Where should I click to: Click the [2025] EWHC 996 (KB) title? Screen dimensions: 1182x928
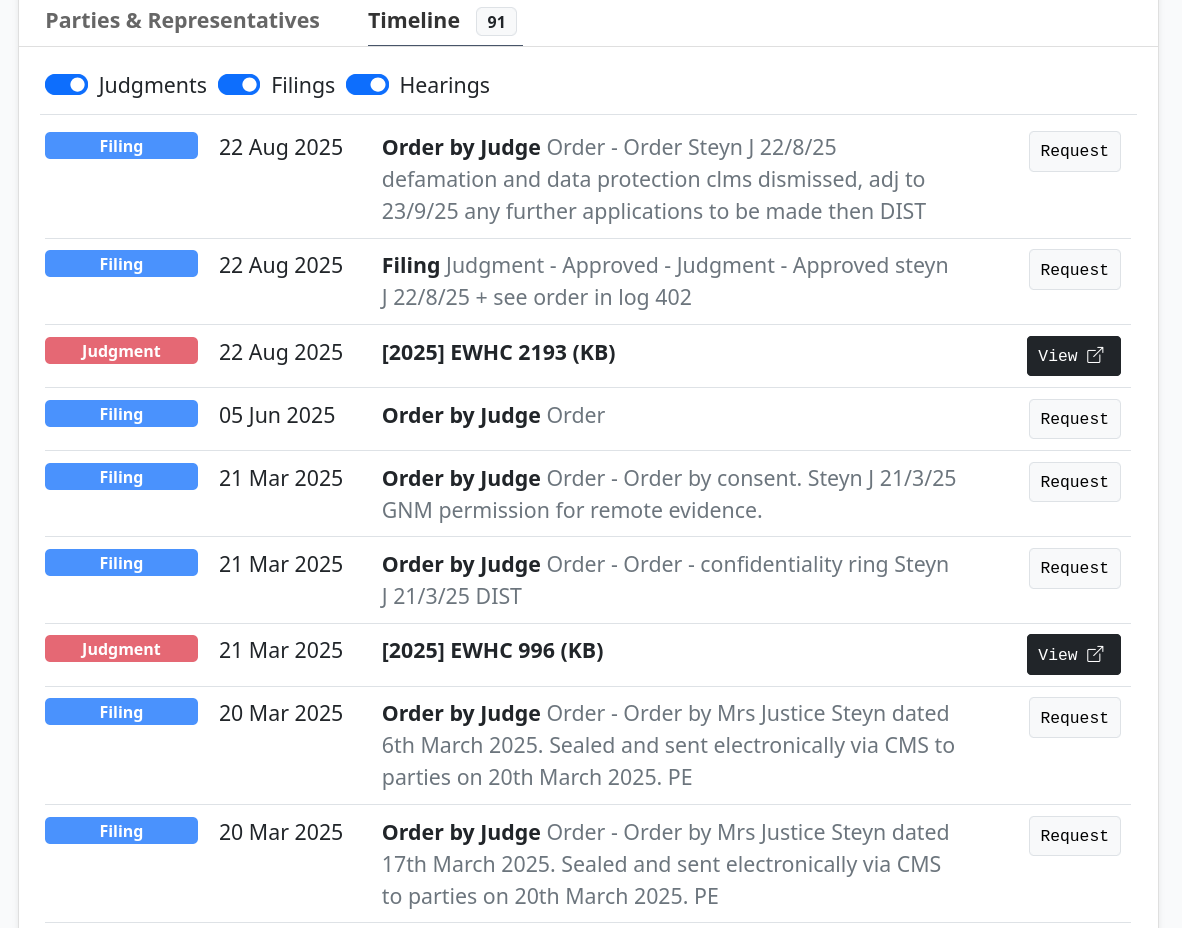(492, 651)
